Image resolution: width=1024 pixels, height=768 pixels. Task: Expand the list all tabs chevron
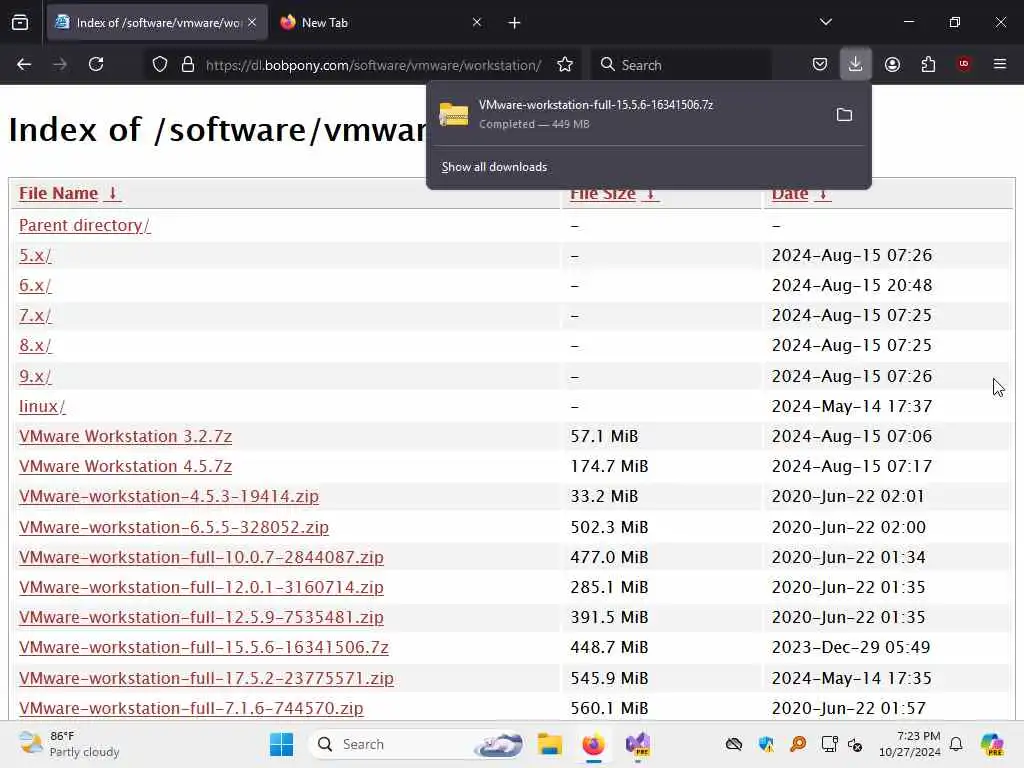(x=826, y=22)
